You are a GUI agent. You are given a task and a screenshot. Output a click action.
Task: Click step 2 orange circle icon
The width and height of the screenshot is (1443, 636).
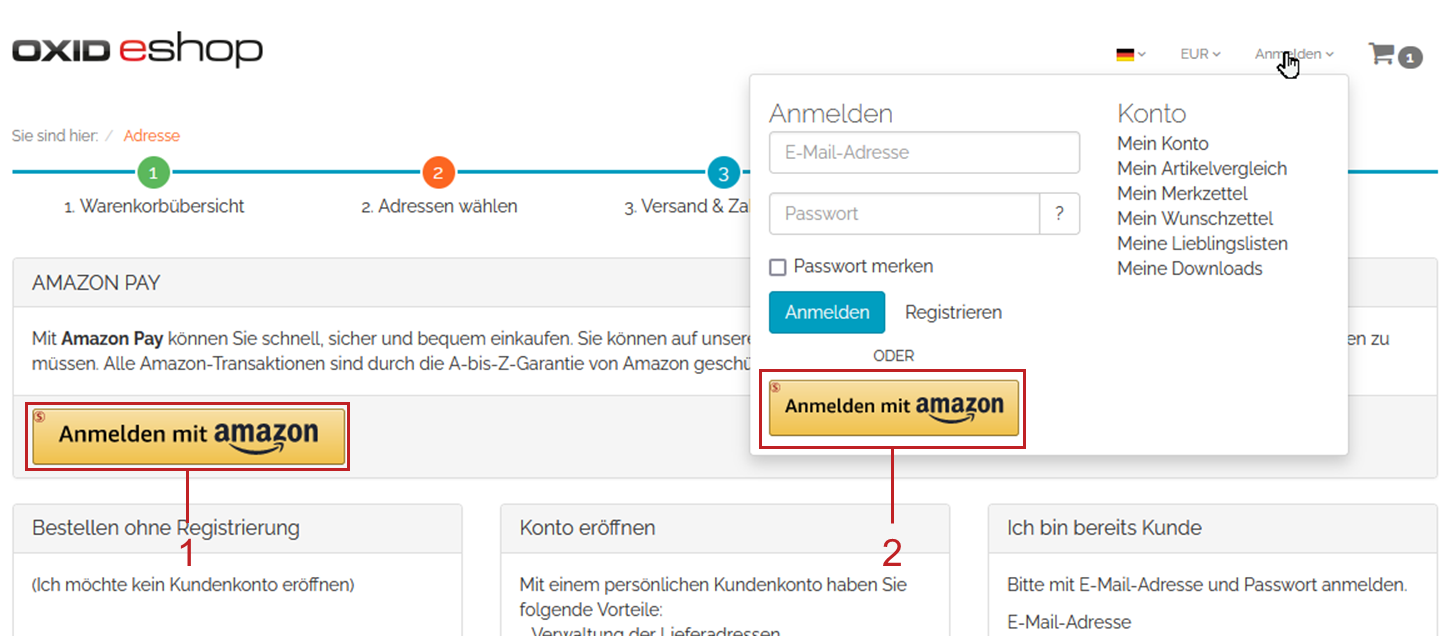[x=438, y=173]
